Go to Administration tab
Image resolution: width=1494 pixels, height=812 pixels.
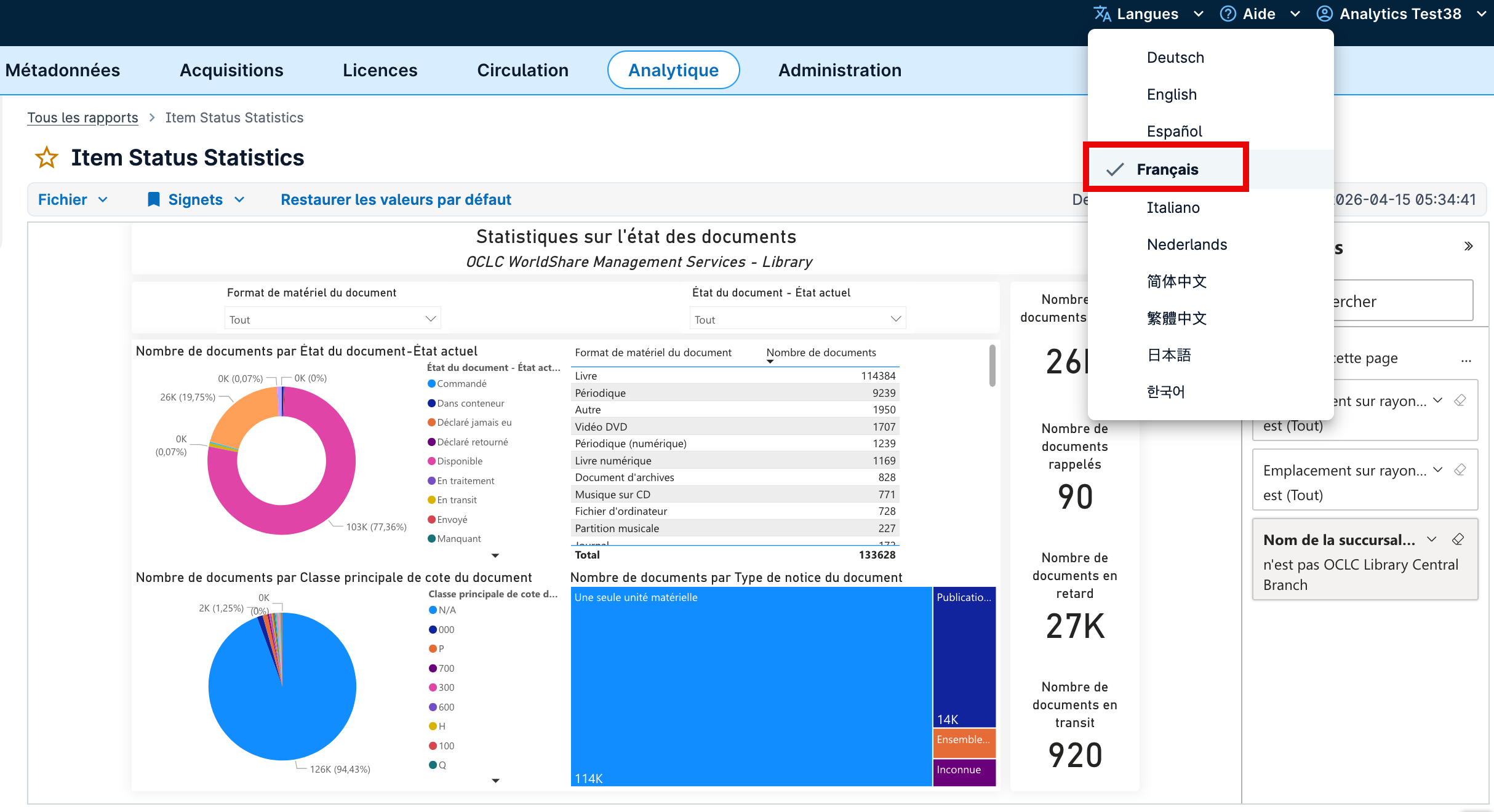(840, 70)
